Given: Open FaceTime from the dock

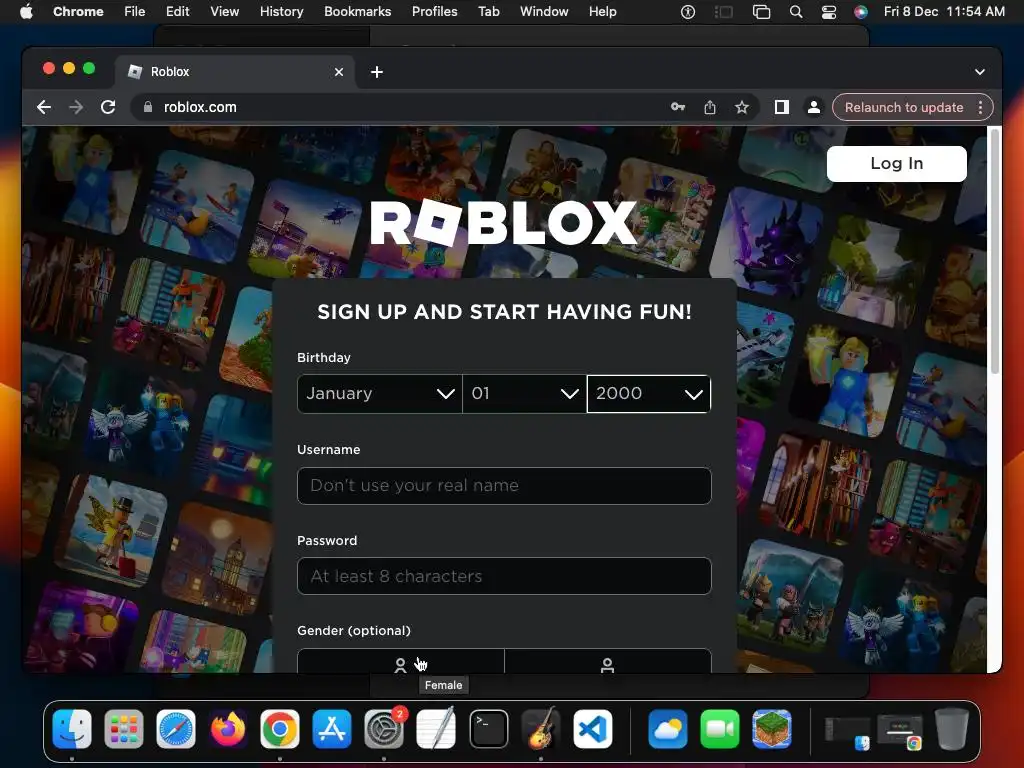Looking at the screenshot, I should pos(720,729).
